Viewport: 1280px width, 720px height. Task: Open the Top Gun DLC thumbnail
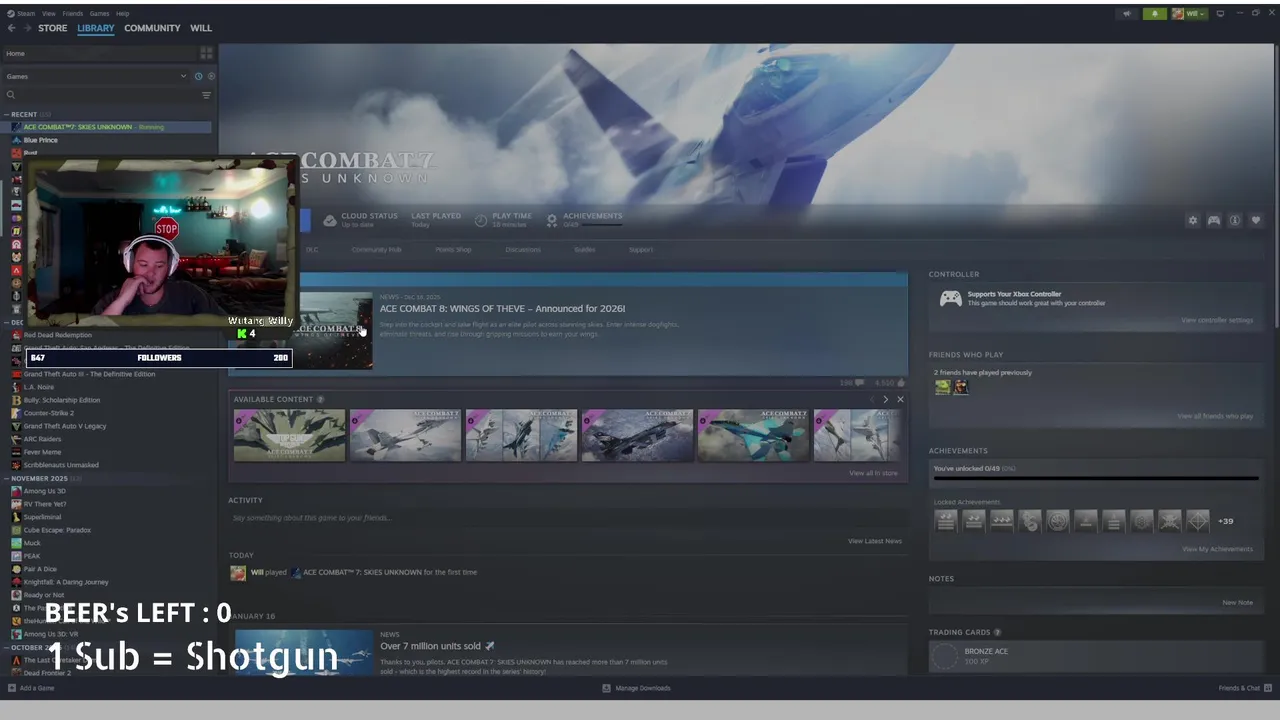[289, 435]
